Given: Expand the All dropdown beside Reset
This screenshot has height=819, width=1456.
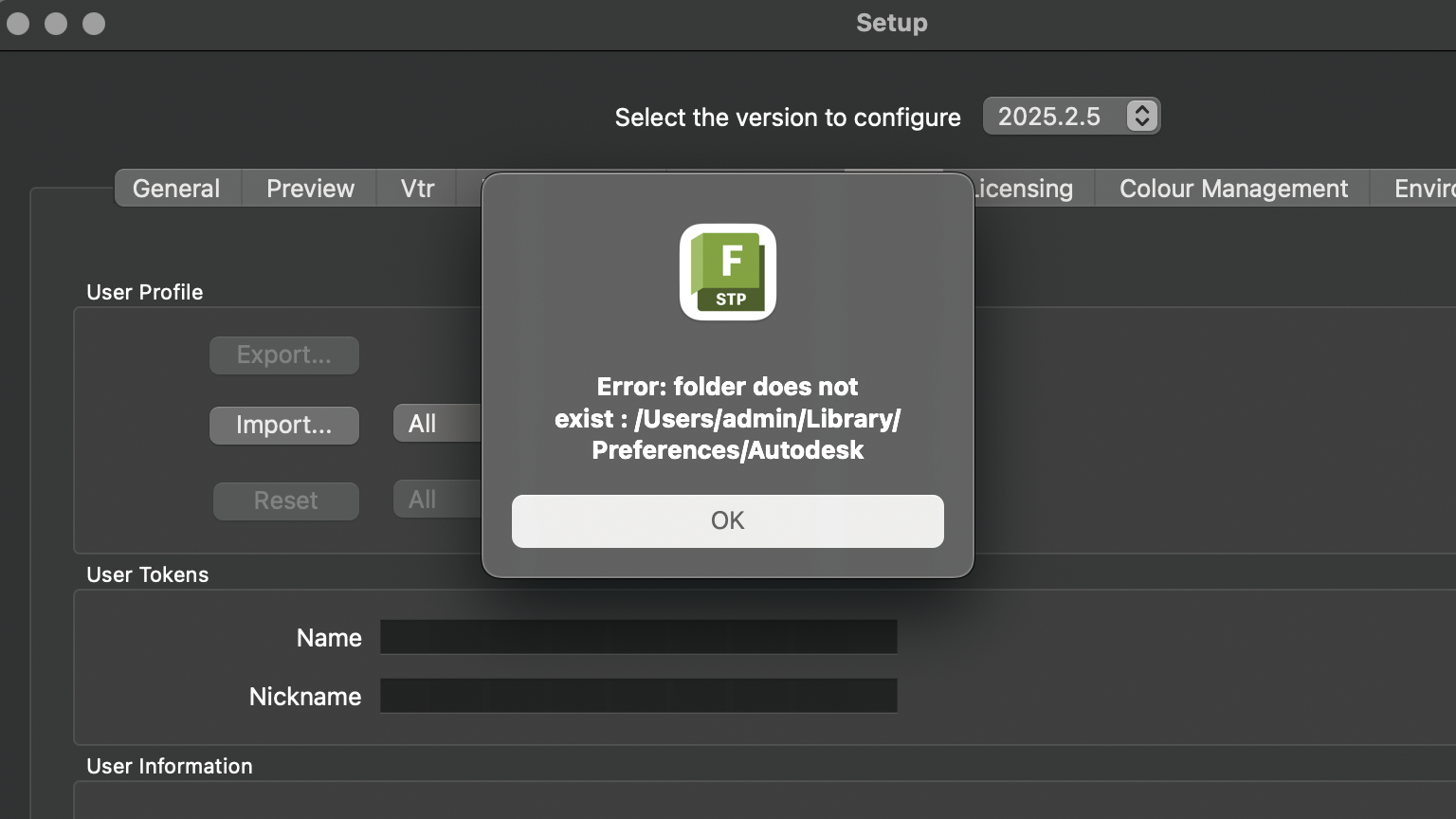Looking at the screenshot, I should (x=436, y=500).
